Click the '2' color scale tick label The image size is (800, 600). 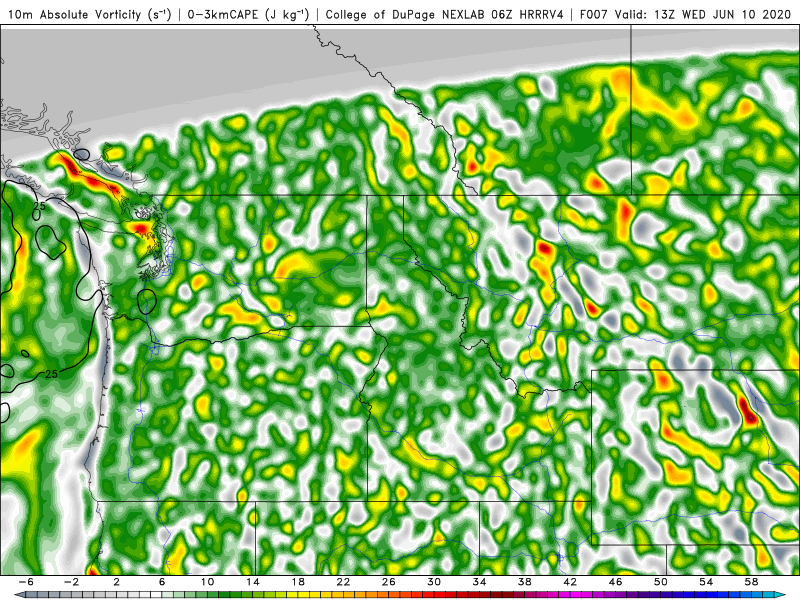click(x=117, y=582)
